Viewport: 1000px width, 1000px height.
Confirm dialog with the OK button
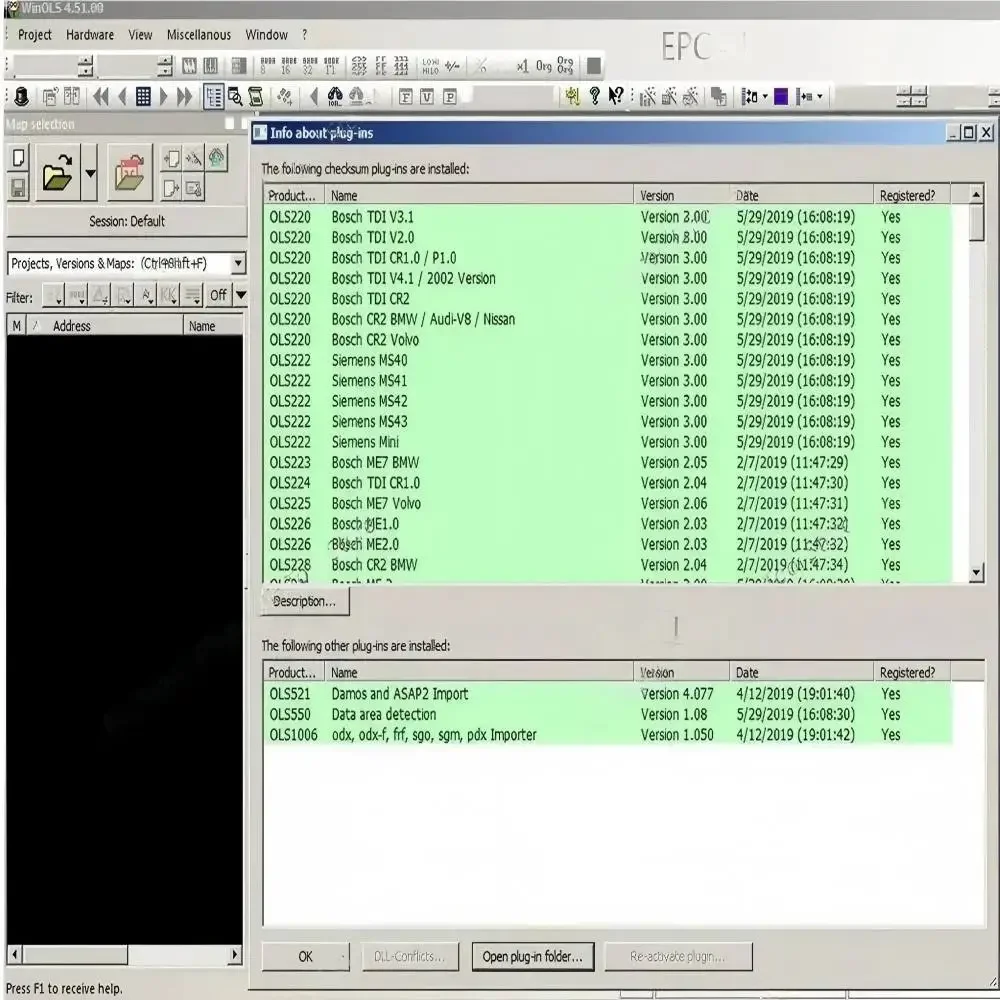click(x=305, y=957)
